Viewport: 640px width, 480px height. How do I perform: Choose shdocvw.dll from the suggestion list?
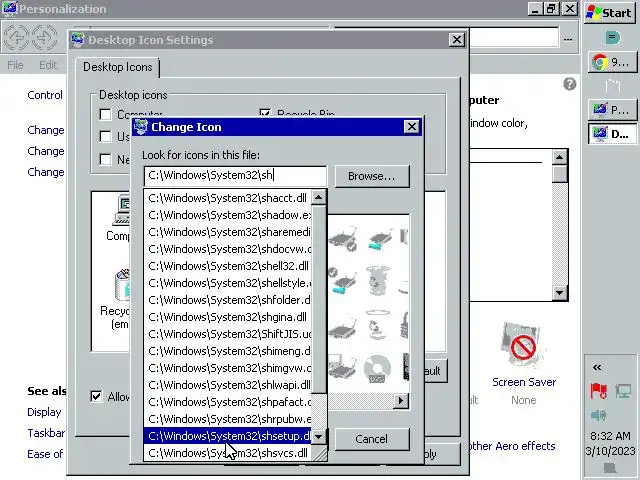tap(228, 249)
